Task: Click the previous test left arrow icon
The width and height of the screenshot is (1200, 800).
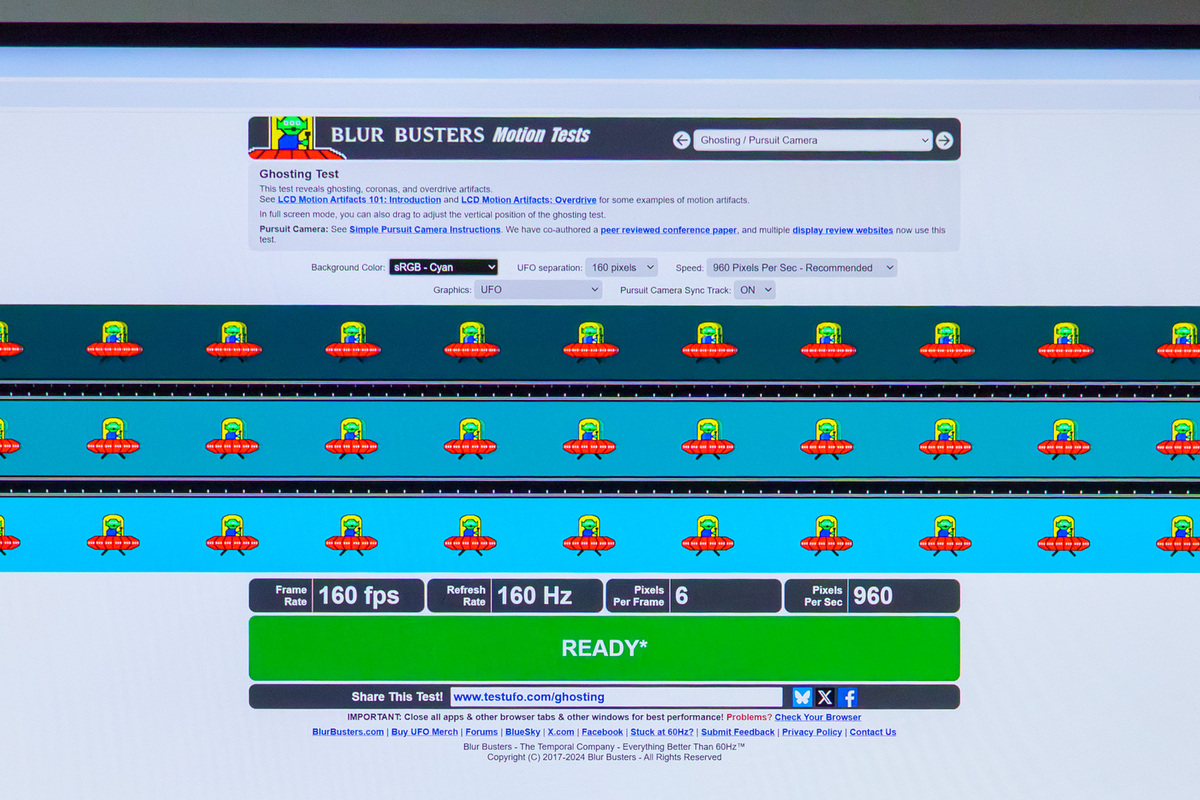Action: (681, 140)
